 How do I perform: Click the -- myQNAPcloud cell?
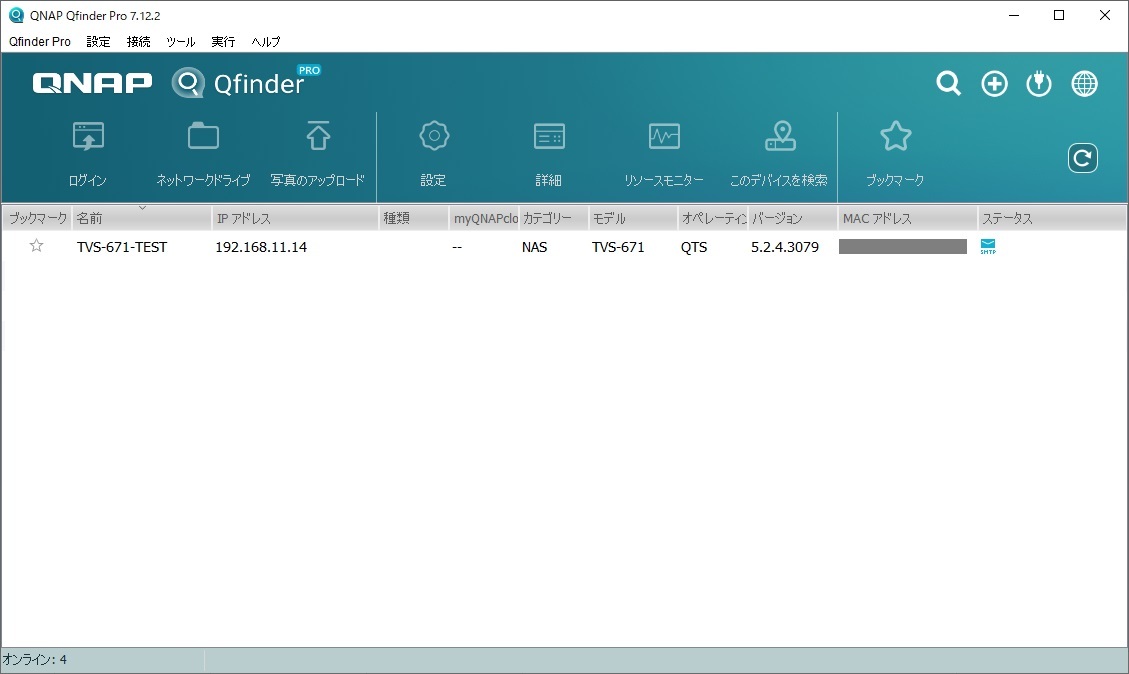[457, 247]
